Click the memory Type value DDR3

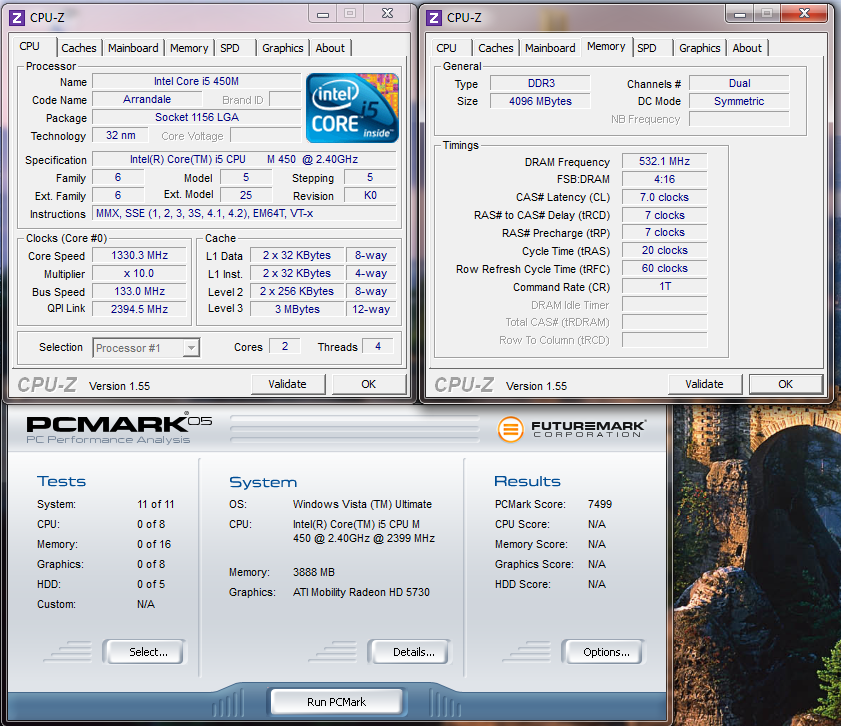[541, 84]
